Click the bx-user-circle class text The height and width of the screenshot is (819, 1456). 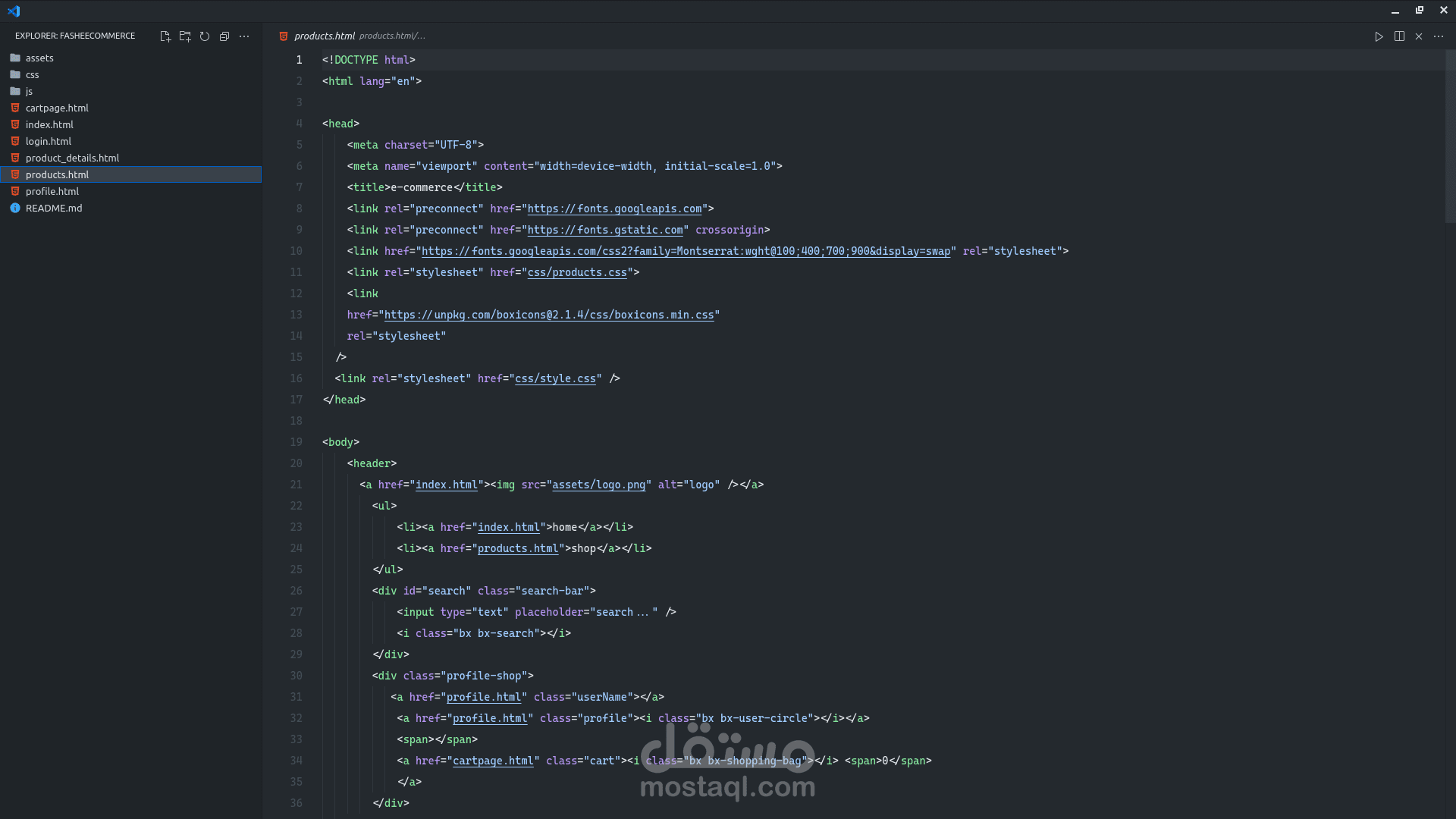[765, 718]
